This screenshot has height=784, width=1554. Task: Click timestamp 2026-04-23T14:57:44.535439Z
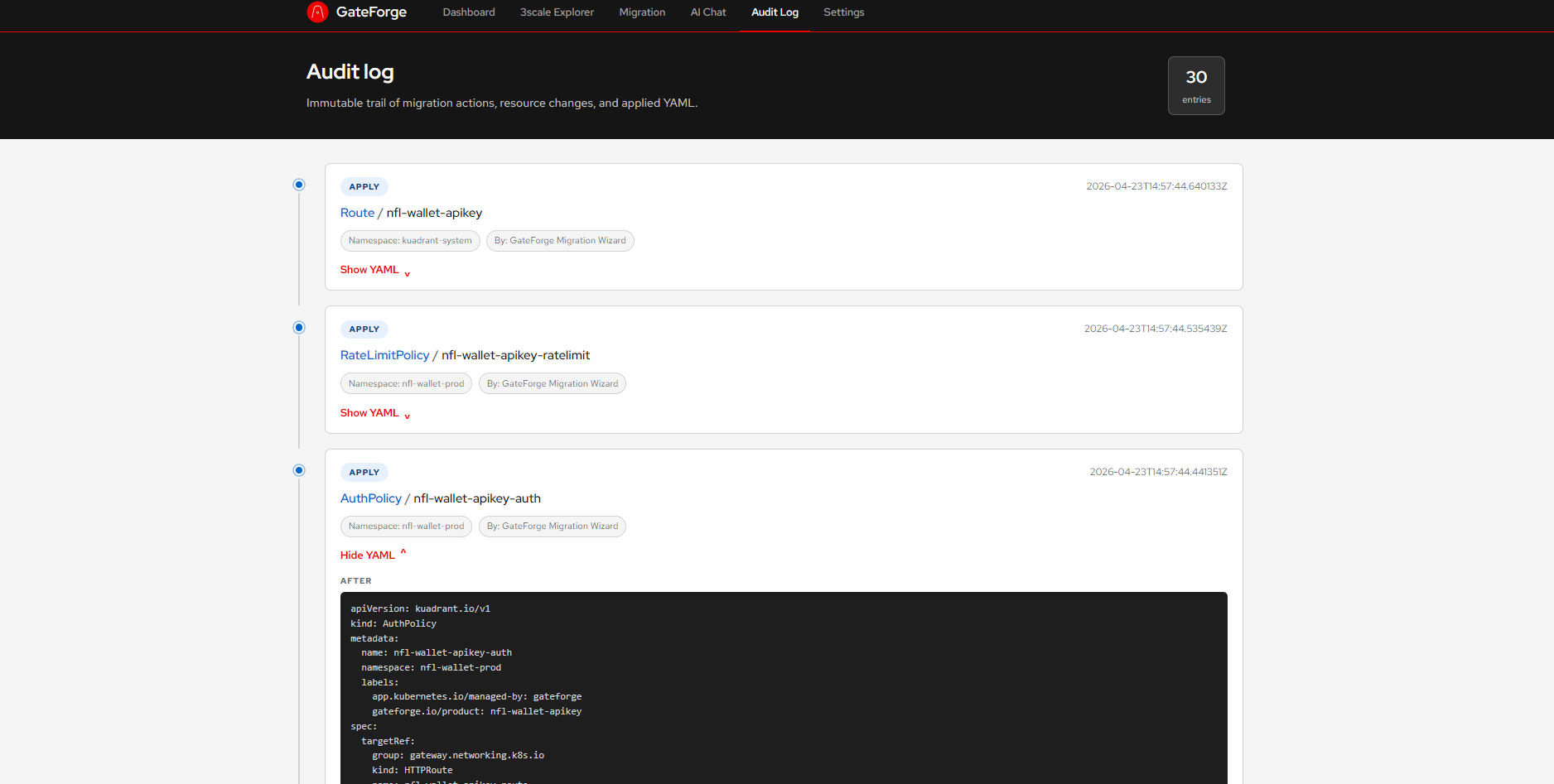(x=1156, y=329)
